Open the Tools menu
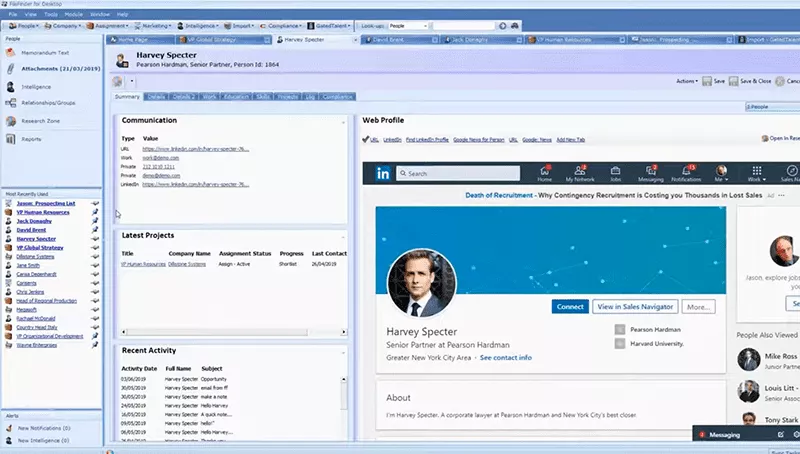 click(51, 14)
